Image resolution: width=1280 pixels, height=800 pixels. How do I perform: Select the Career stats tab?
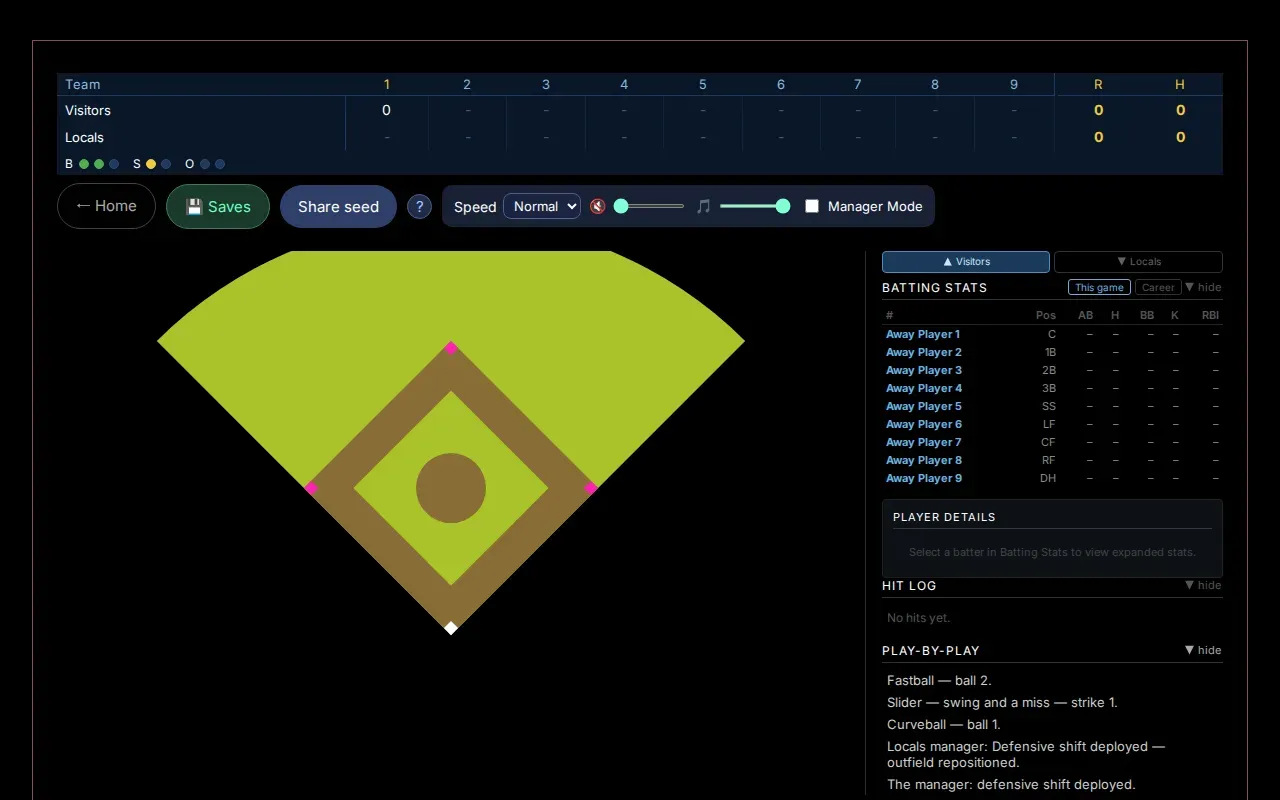click(1158, 287)
